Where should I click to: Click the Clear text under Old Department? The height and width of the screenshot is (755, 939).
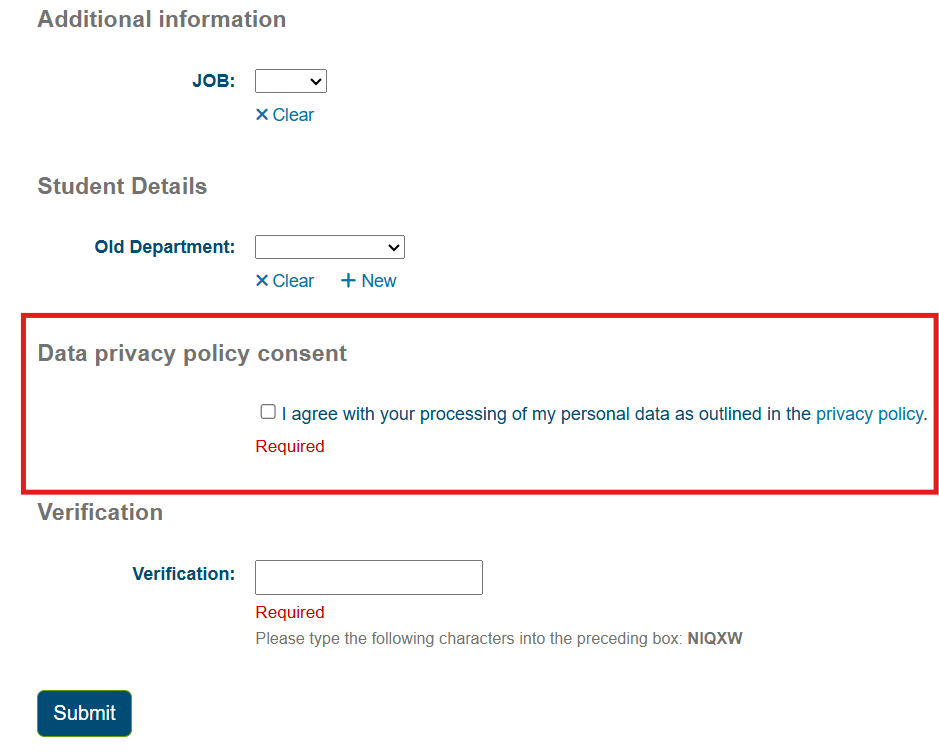(293, 281)
